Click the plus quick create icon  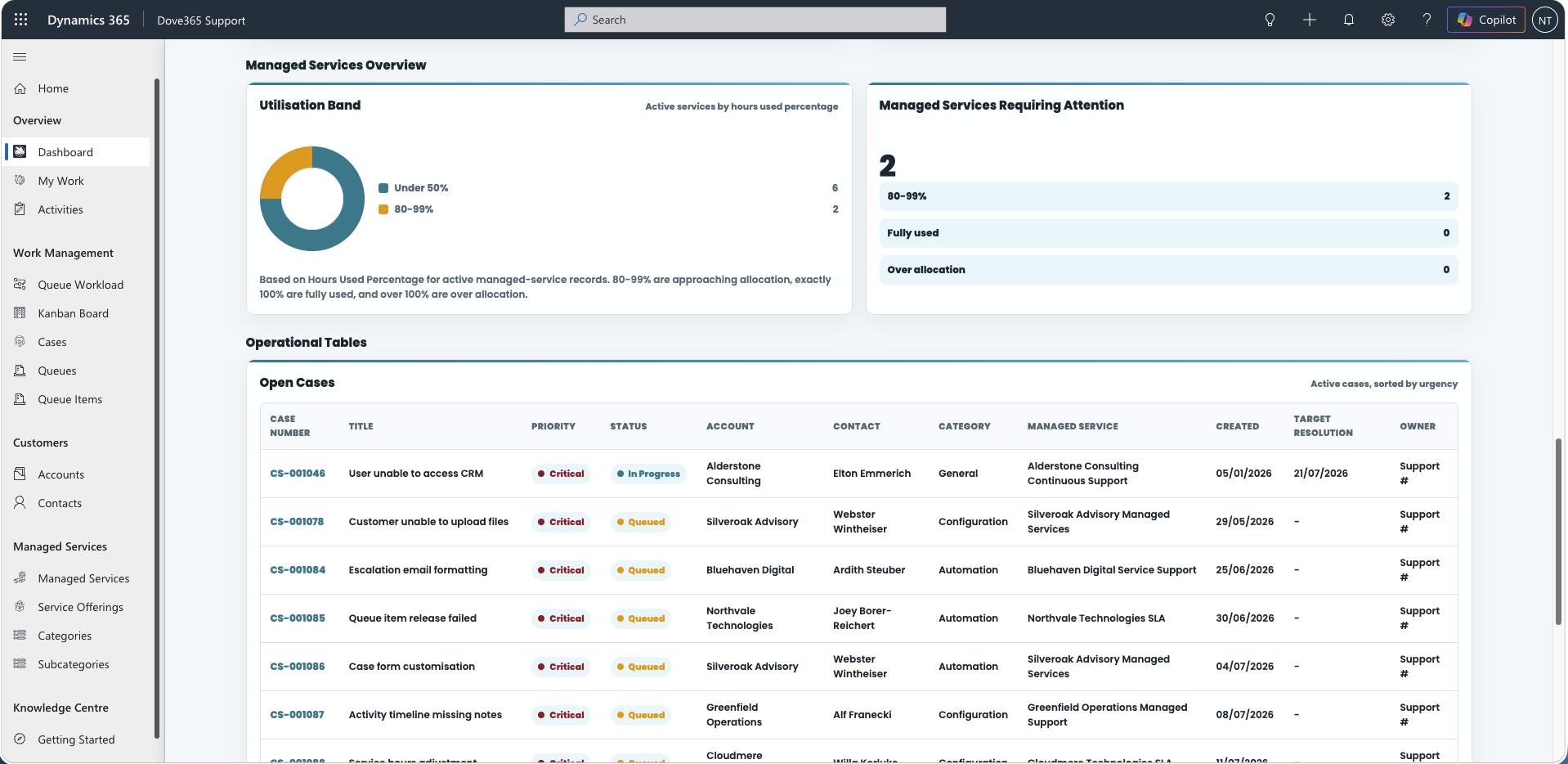(1309, 20)
